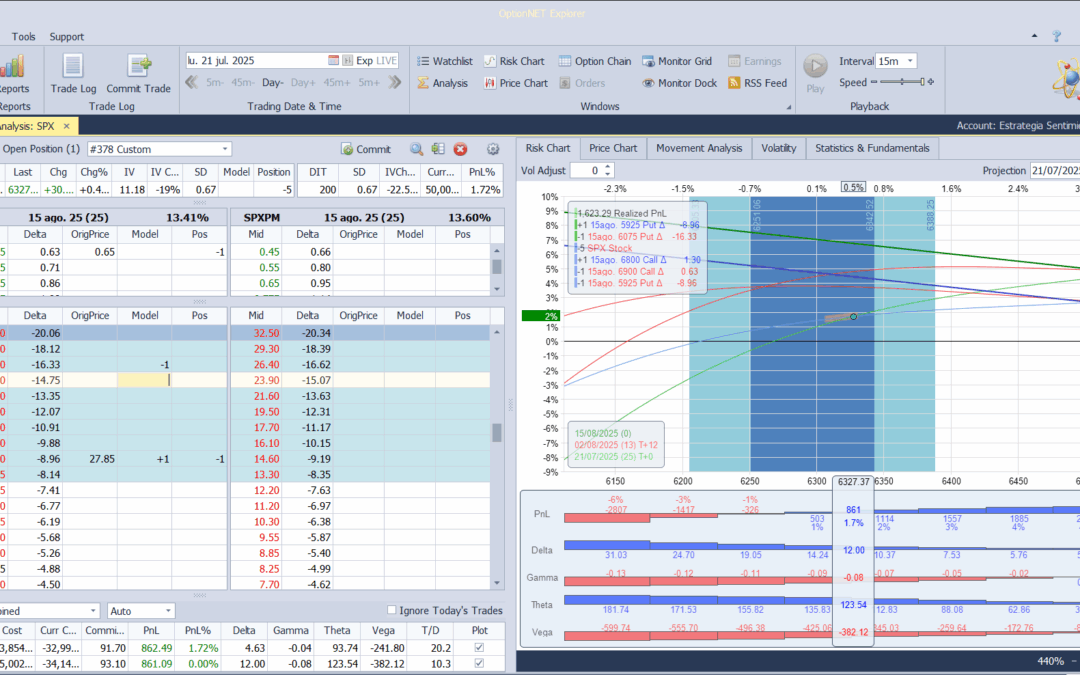Toggle Plot checkbox for the 862.49 PnL row
The image size is (1080, 675).
(479, 647)
